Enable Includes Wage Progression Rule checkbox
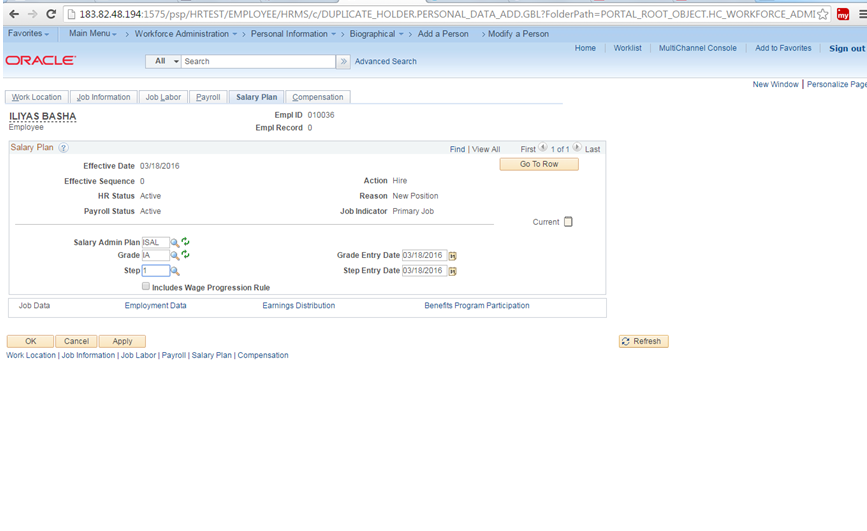The height and width of the screenshot is (531, 867). [146, 286]
